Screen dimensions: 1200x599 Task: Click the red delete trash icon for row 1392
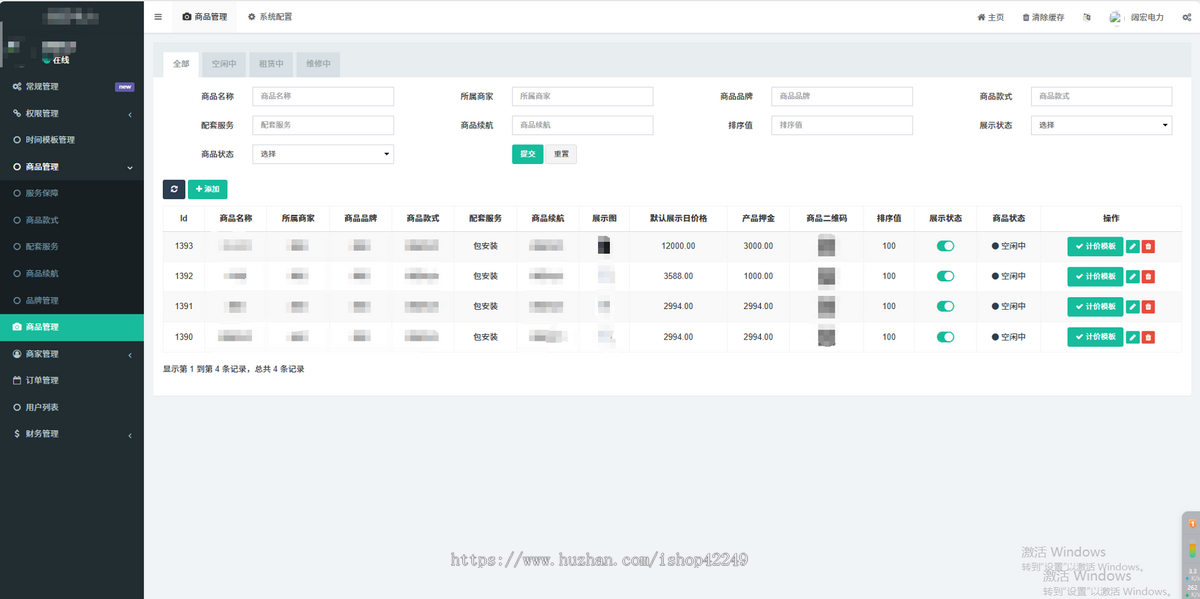[1148, 276]
